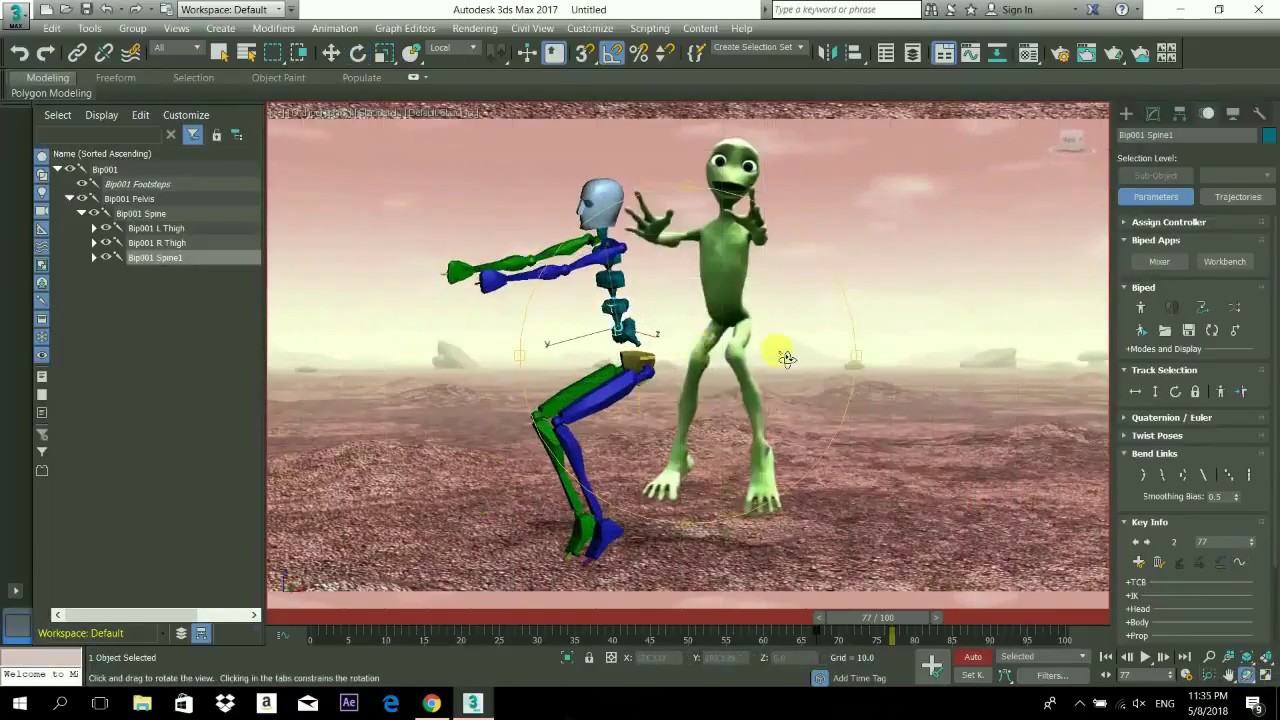Viewport: 1280px width, 720px height.
Task: Click the Mixer button
Action: tap(1159, 262)
